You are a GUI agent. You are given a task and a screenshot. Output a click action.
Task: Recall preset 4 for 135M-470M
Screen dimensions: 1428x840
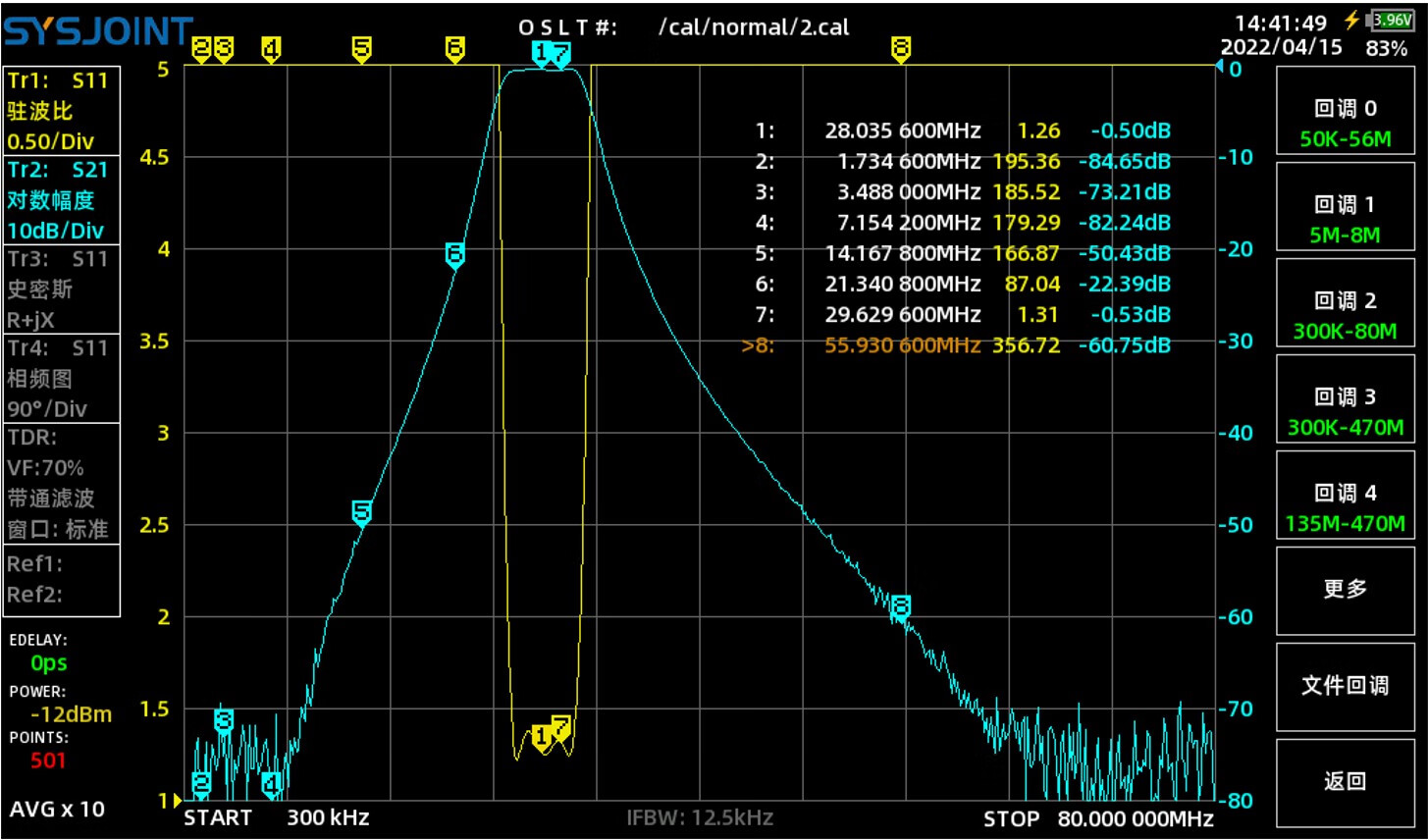pos(1344,507)
